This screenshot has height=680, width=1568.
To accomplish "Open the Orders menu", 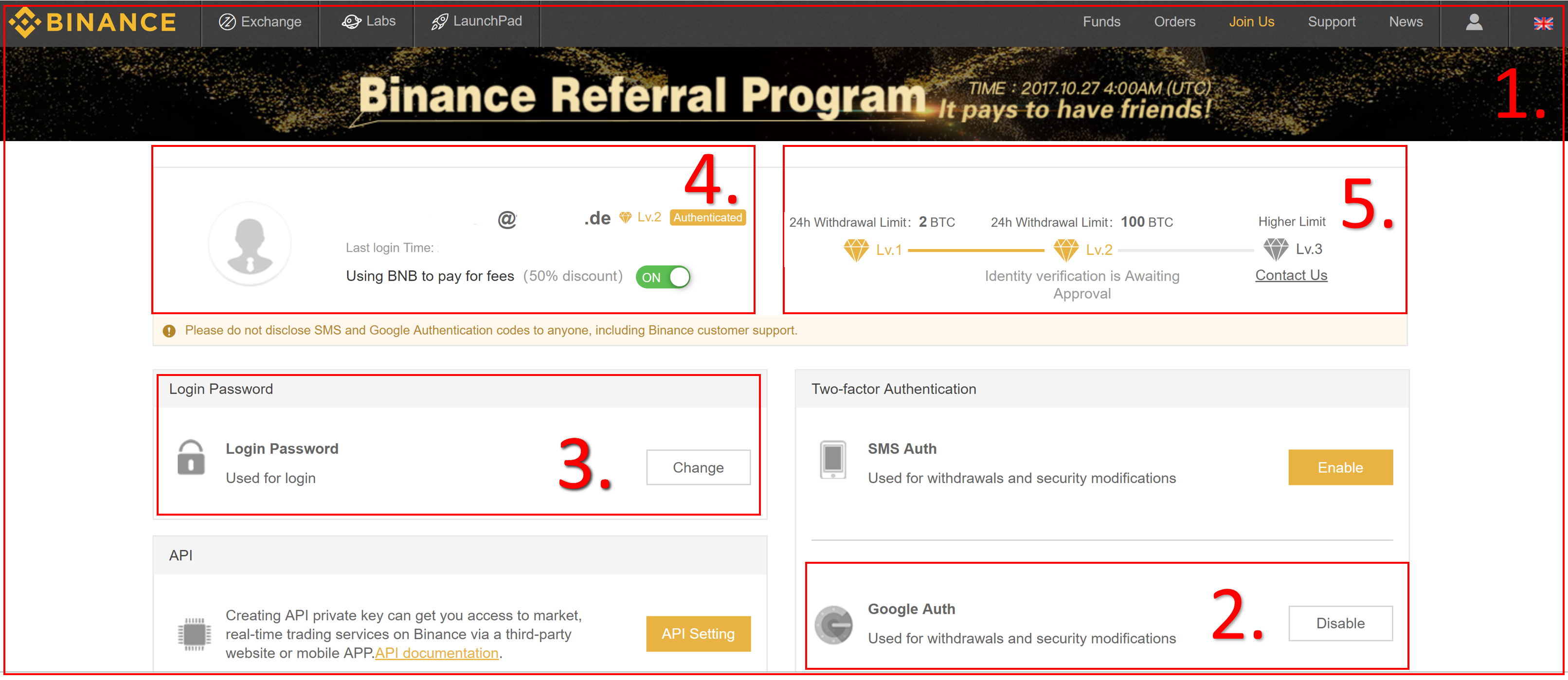I will tap(1174, 21).
